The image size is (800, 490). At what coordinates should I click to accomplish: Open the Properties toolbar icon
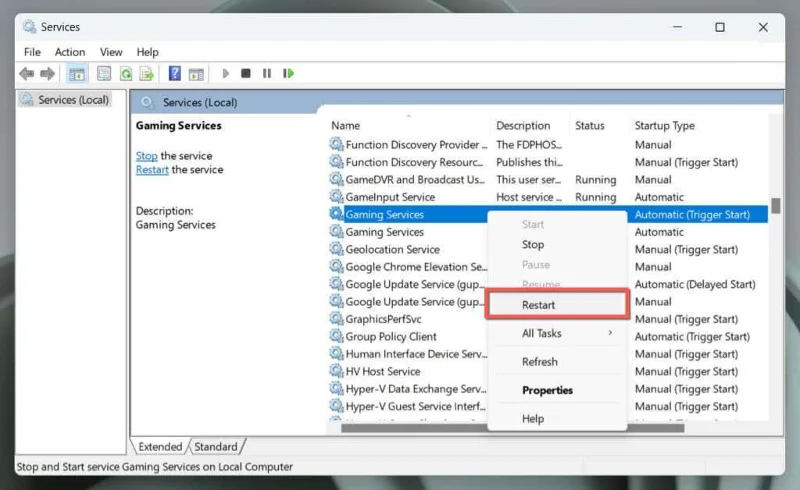coord(104,73)
